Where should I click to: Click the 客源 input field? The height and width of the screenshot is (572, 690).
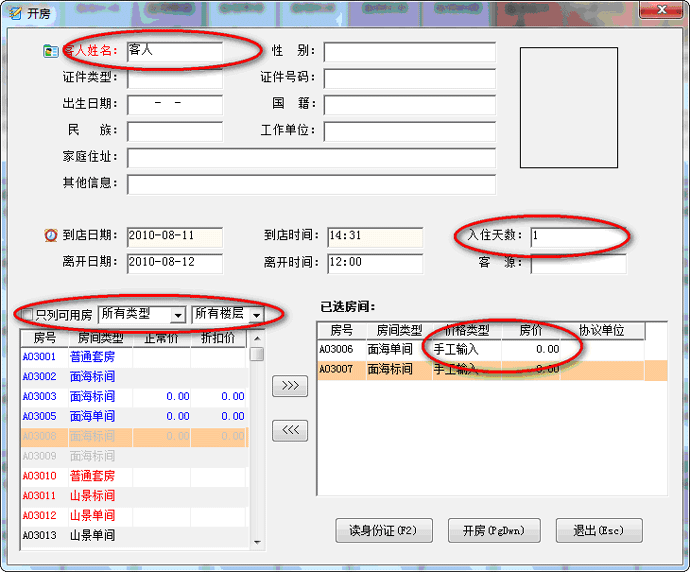[579, 264]
